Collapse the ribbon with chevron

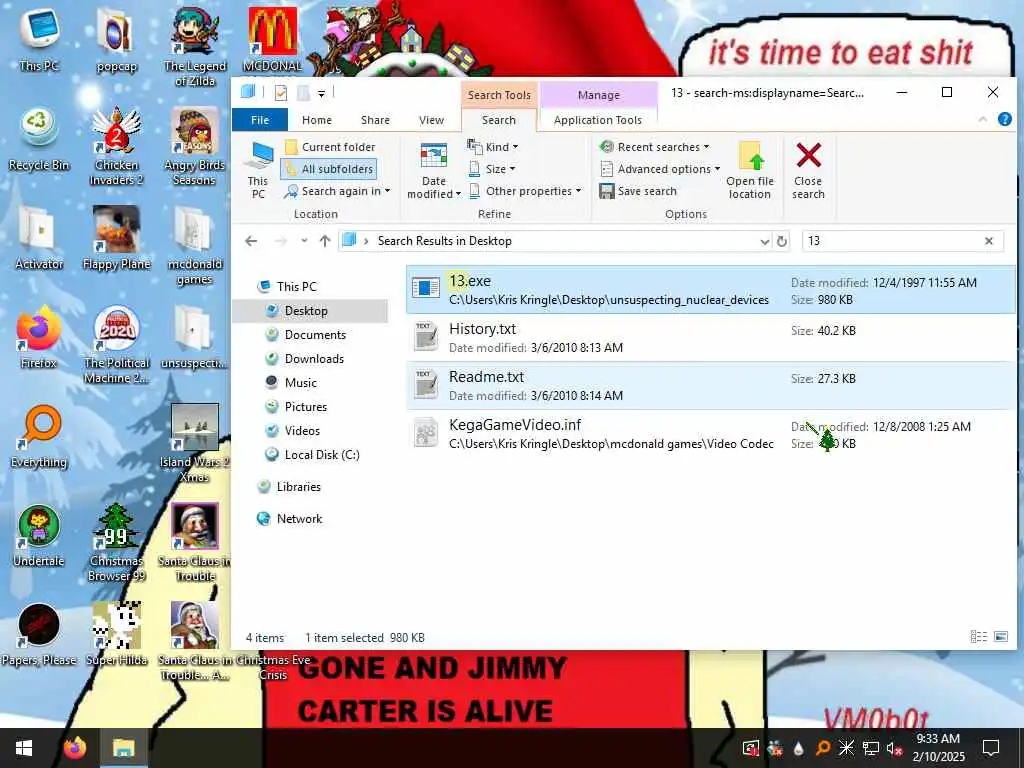pyautogui.click(x=982, y=119)
